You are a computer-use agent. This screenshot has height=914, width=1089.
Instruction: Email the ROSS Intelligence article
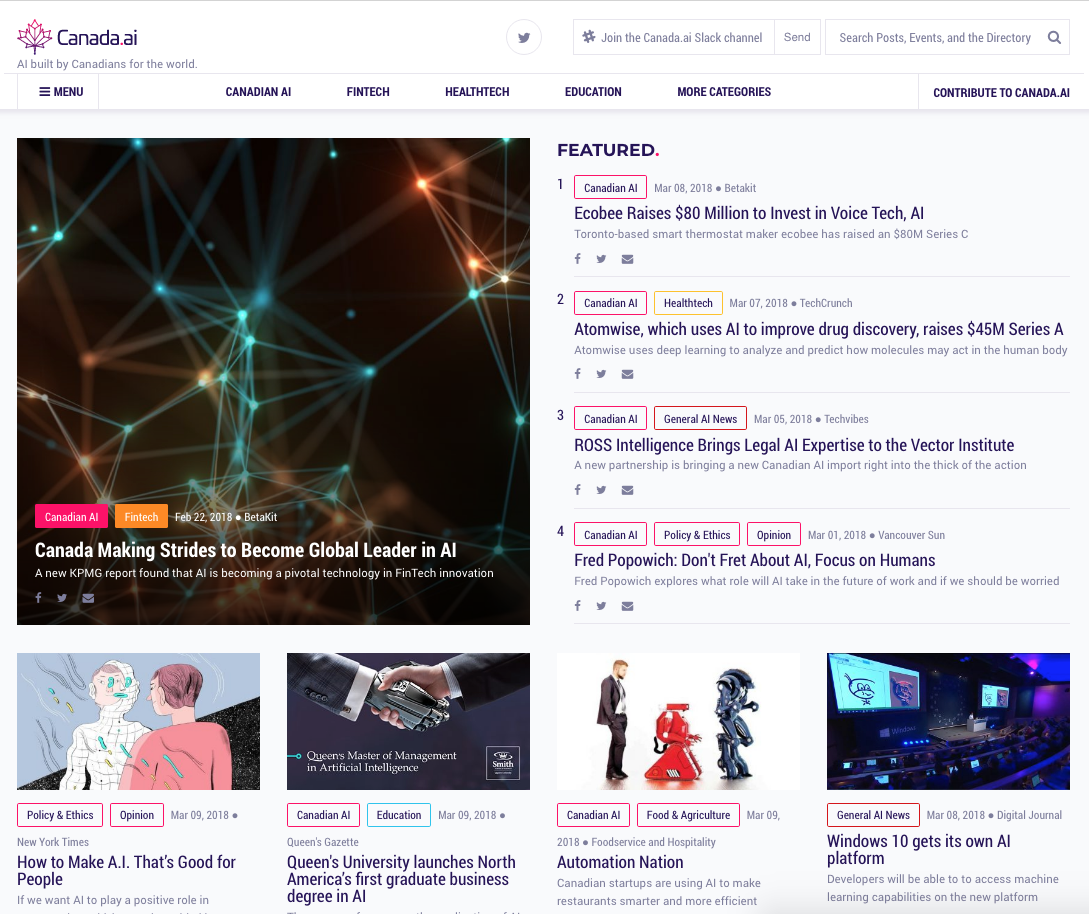[x=627, y=490]
